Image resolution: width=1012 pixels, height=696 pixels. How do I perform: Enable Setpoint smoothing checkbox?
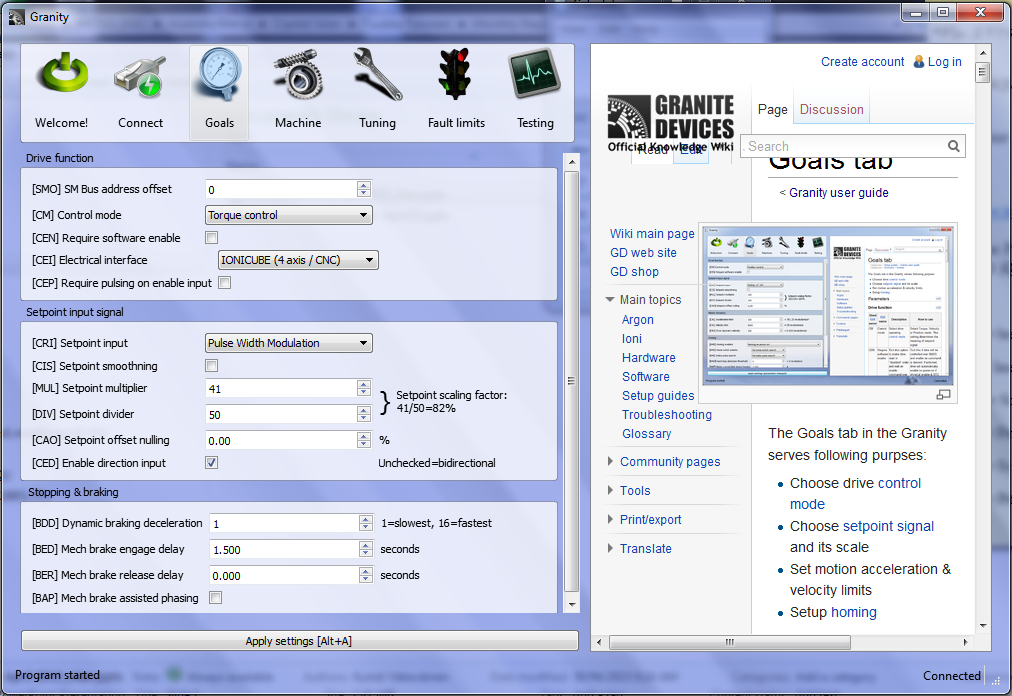[x=212, y=366]
